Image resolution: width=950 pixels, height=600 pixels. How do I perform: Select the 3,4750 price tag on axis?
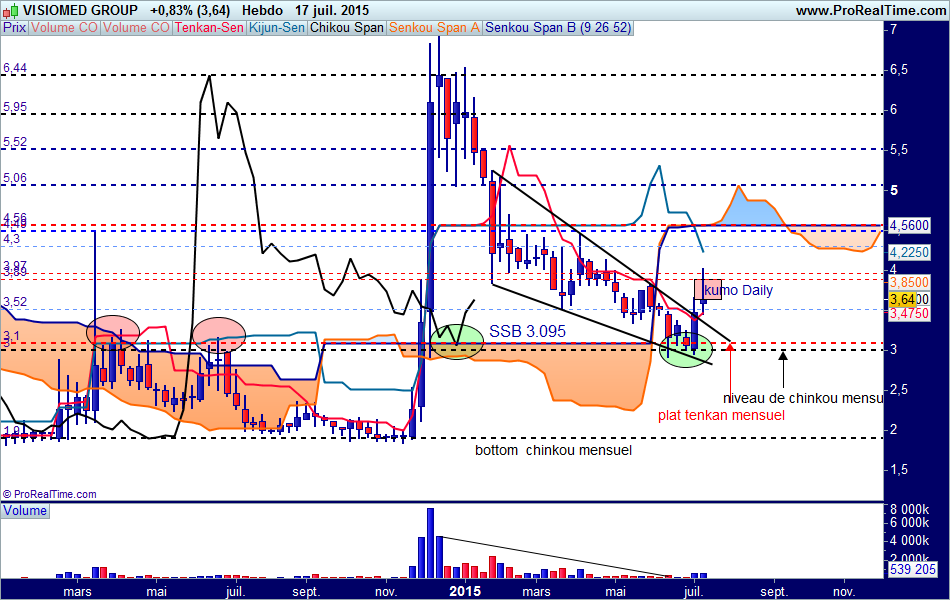[x=909, y=313]
